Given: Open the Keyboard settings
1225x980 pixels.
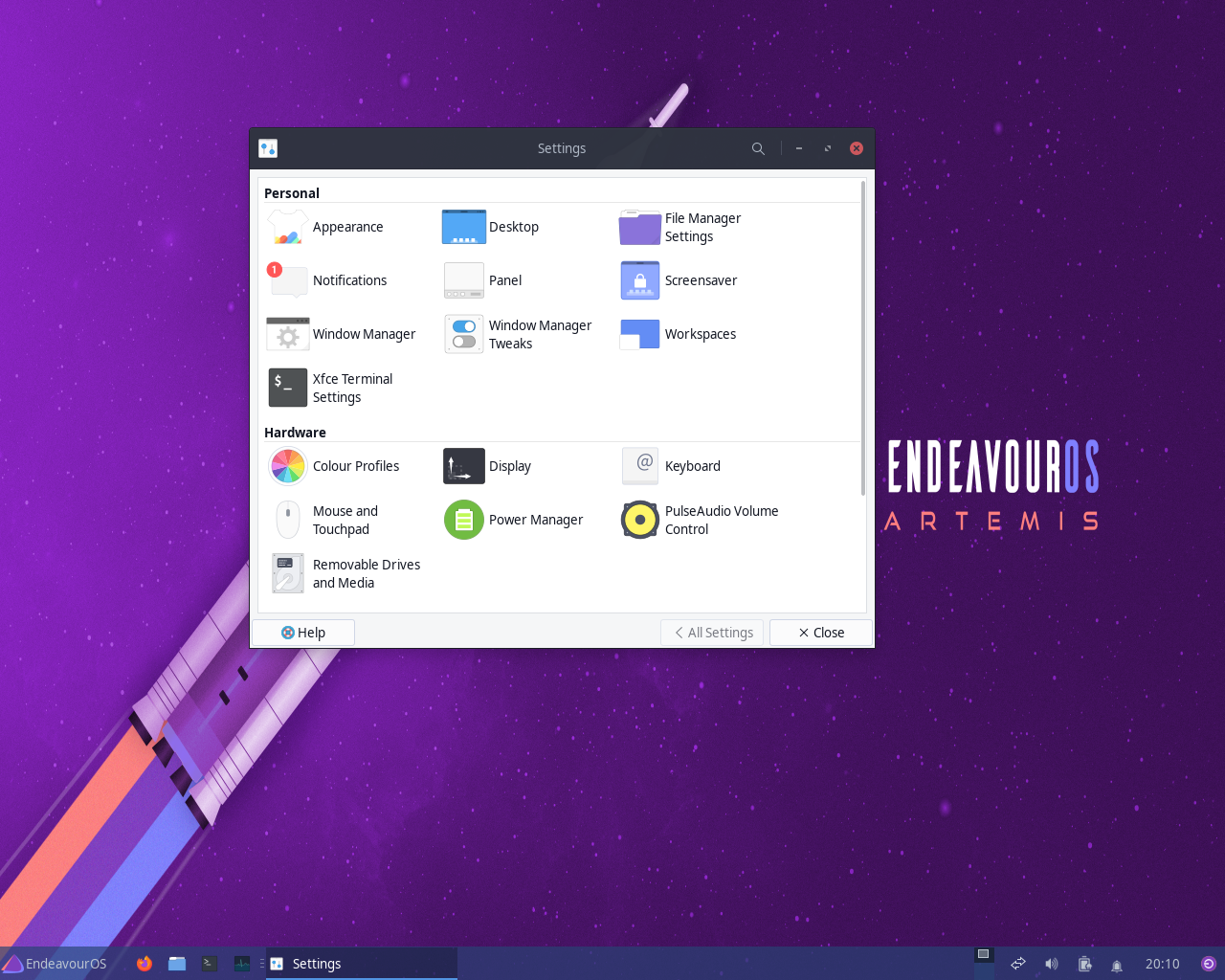Looking at the screenshot, I should pyautogui.click(x=671, y=466).
